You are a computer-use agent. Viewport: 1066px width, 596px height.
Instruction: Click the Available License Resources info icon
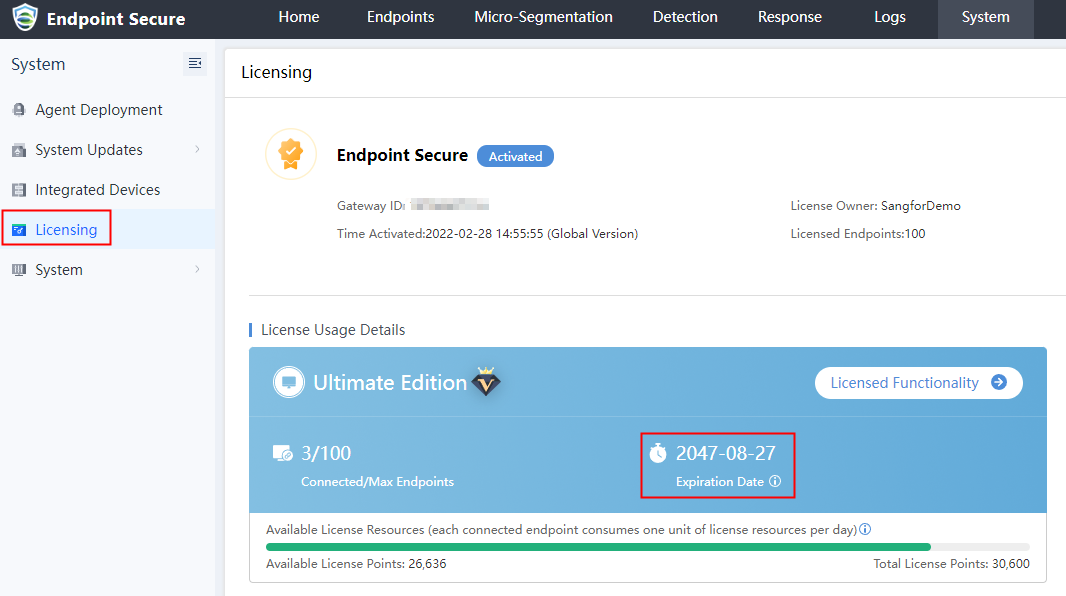pyautogui.click(x=865, y=529)
